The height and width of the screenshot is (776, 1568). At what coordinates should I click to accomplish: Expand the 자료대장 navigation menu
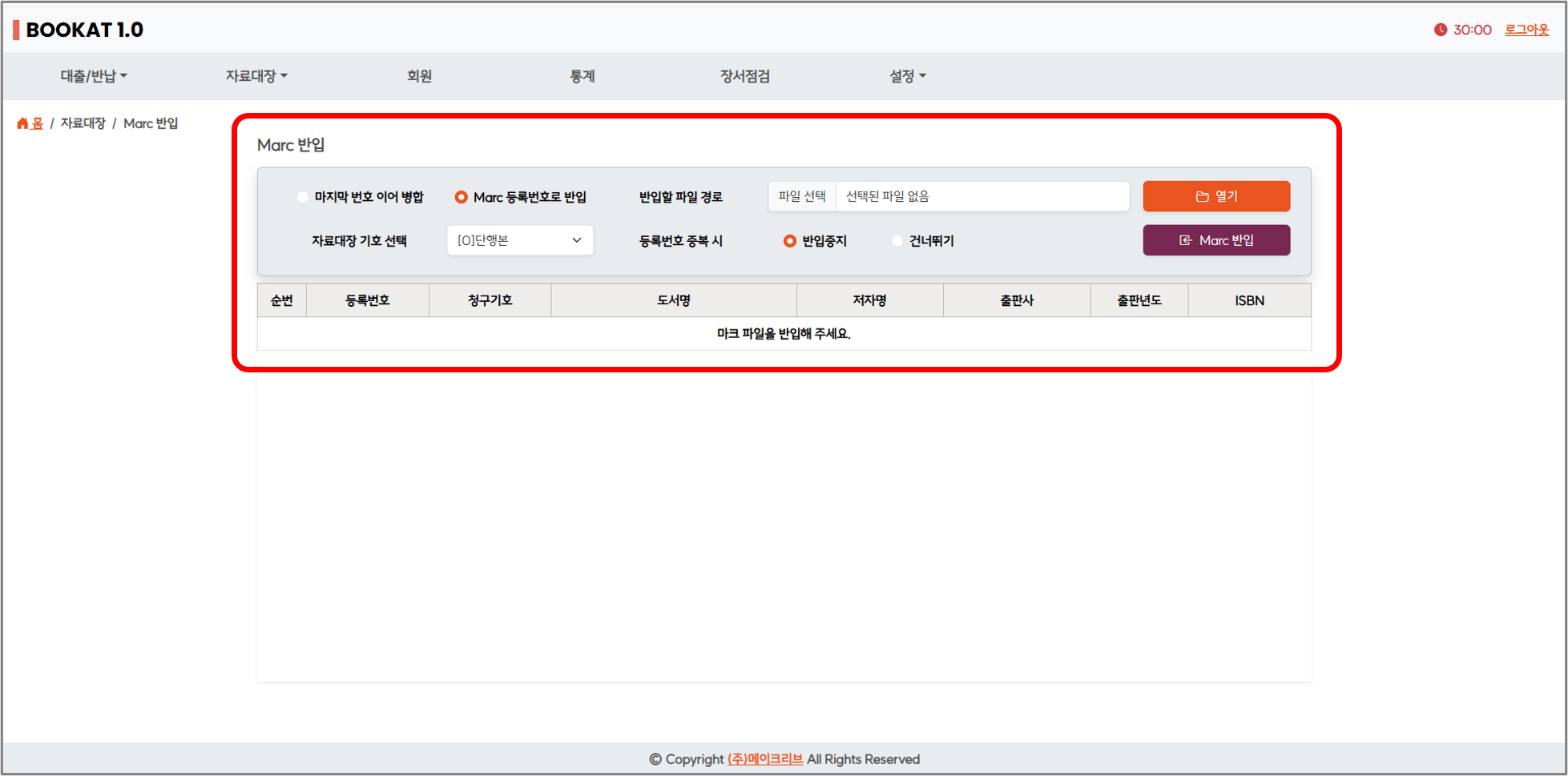click(256, 76)
